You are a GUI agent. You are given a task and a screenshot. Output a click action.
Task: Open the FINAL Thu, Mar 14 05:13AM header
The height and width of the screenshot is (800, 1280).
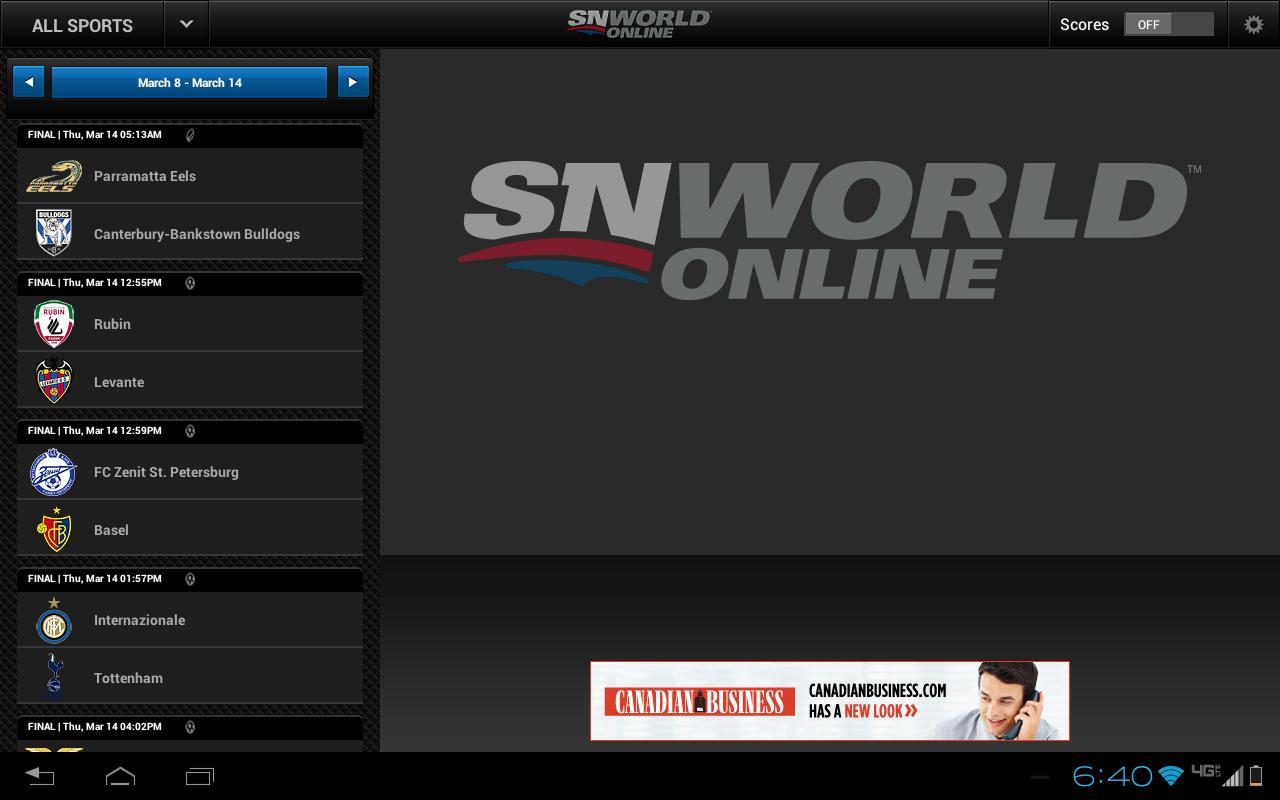(x=190, y=135)
